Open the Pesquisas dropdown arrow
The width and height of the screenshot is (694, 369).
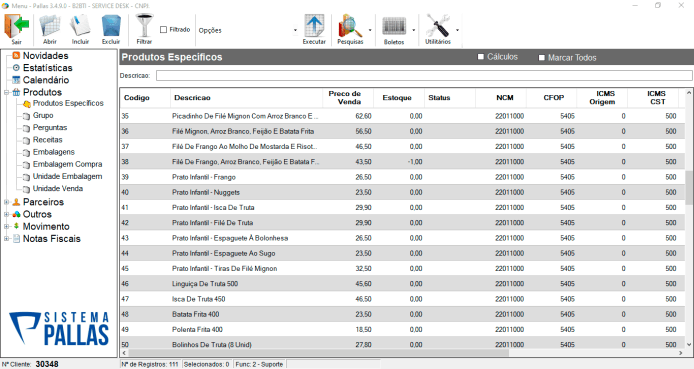point(370,30)
